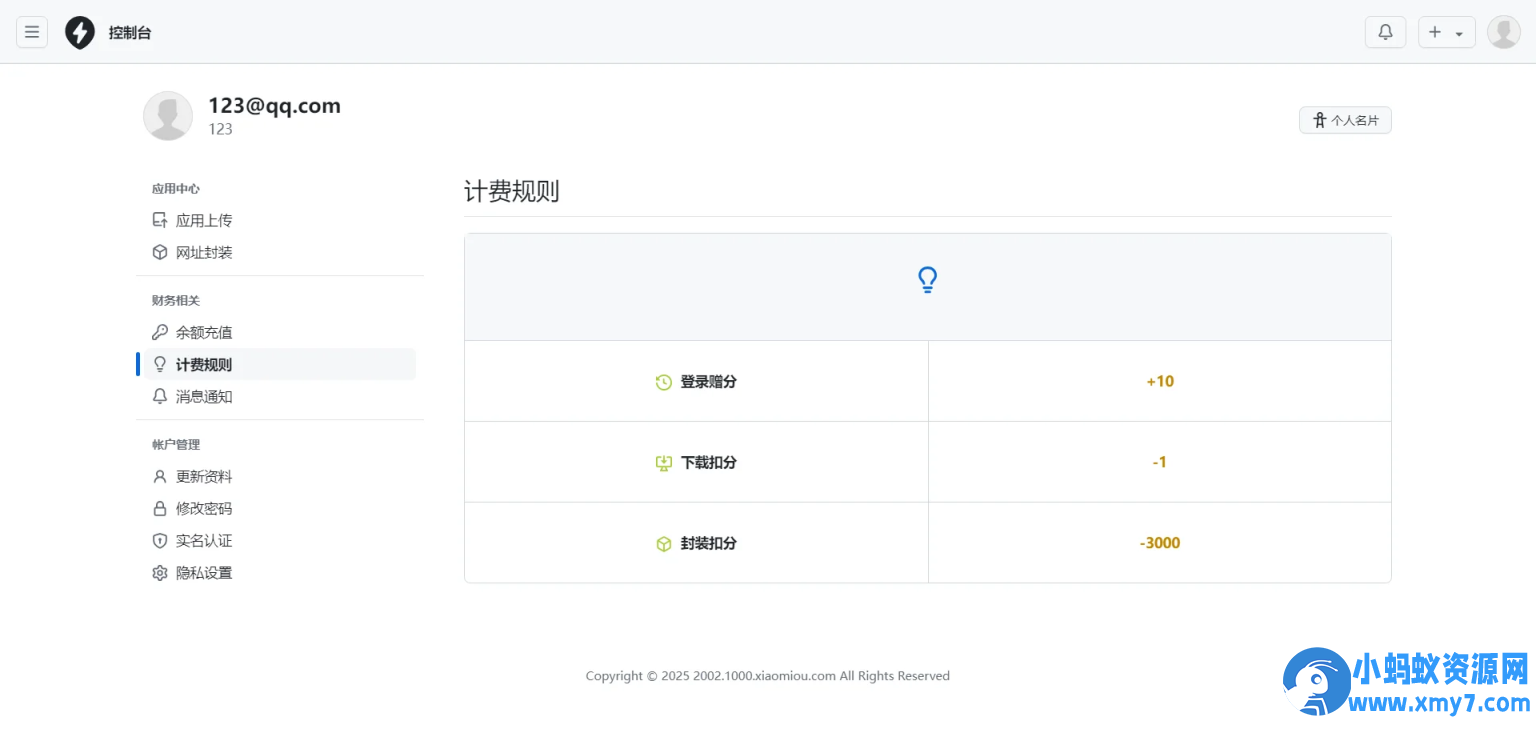
Task: Click the cube icon beside 封装扣分
Action: click(664, 544)
